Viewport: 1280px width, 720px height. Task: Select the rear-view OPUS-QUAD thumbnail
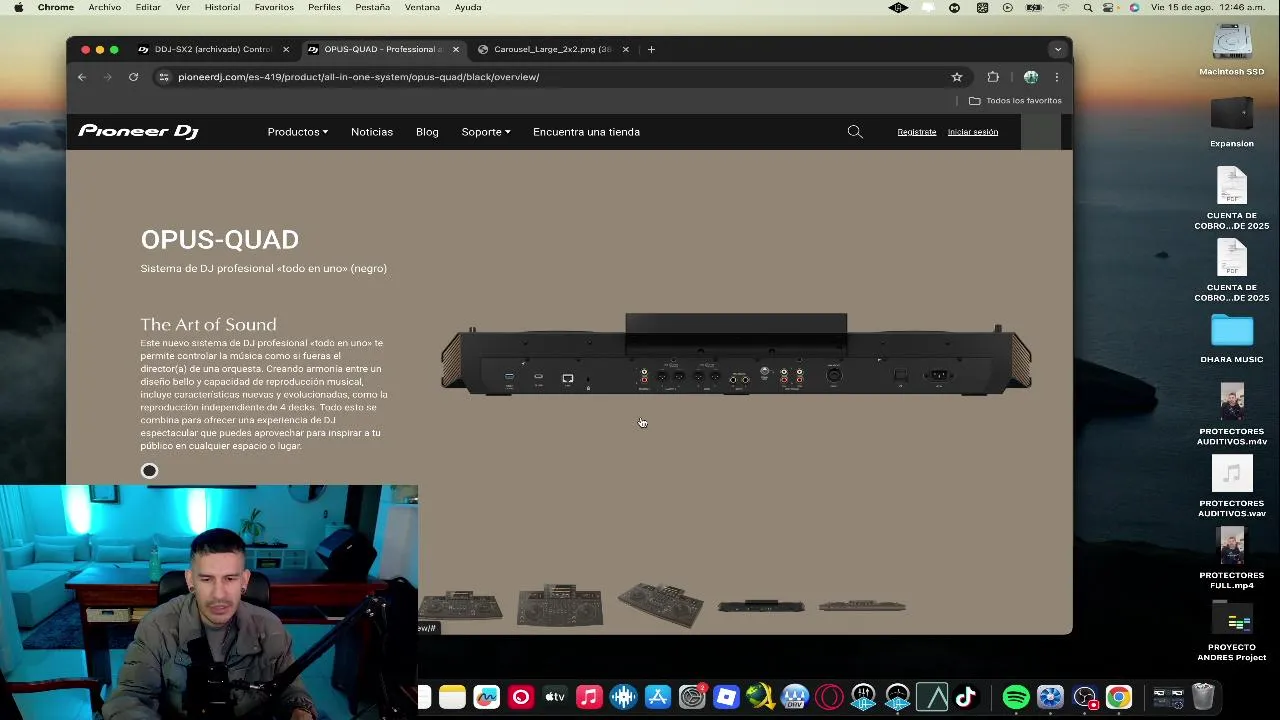click(761, 606)
